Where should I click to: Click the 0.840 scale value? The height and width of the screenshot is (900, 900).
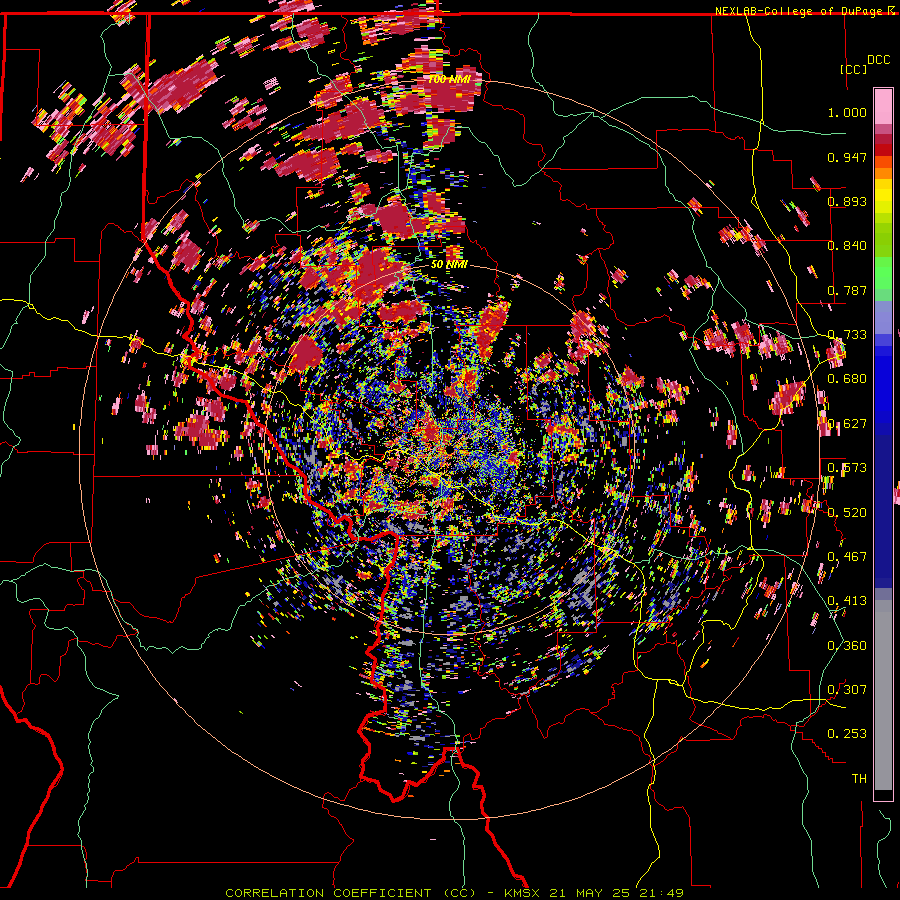coord(847,246)
